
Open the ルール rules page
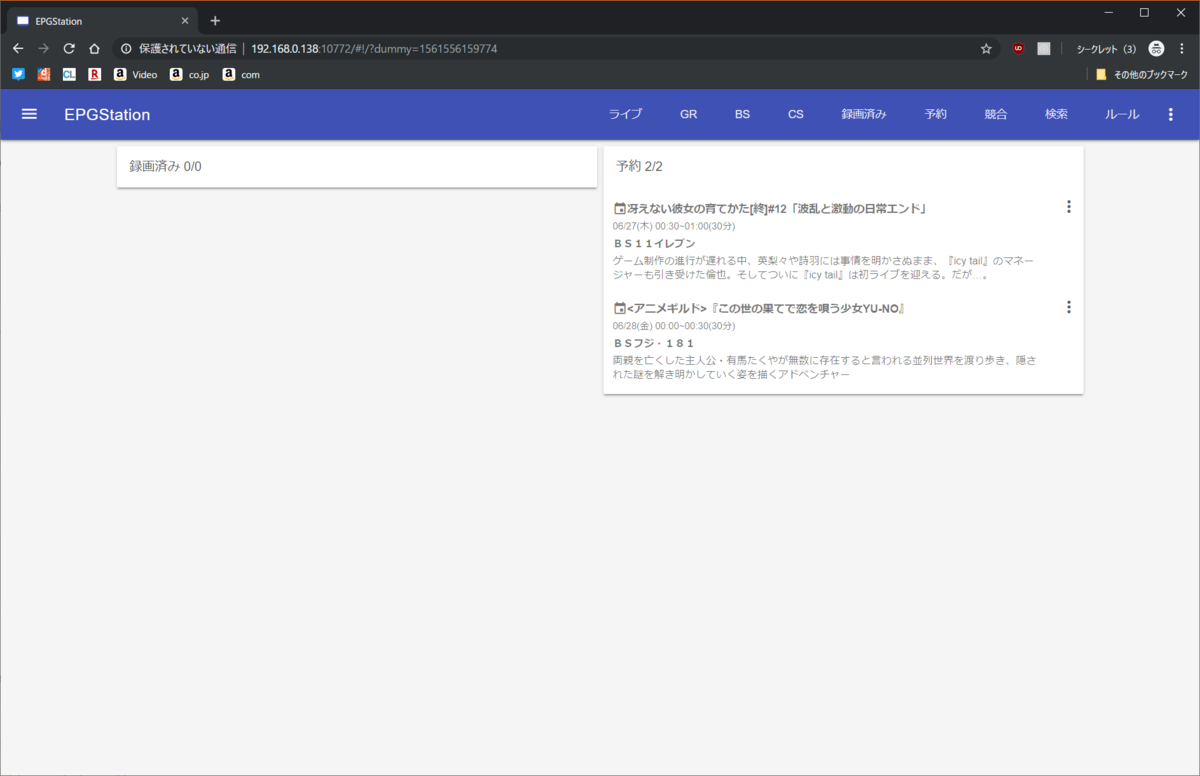click(x=1122, y=114)
